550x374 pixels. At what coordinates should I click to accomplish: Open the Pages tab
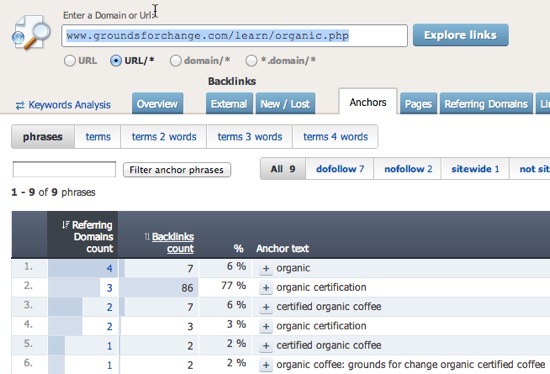418,104
